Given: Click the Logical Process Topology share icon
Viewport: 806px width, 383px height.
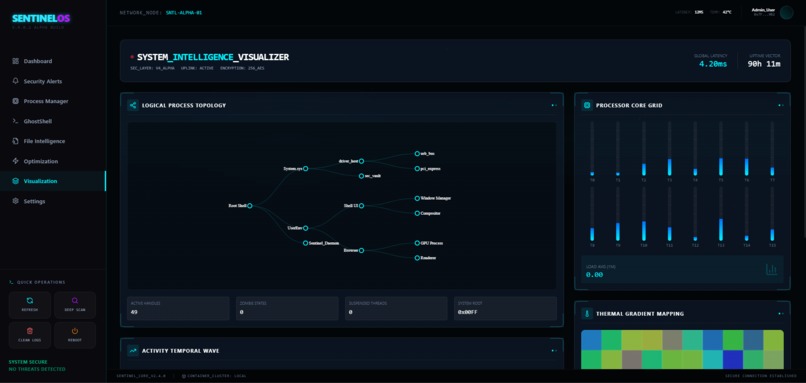Looking at the screenshot, I should (133, 105).
